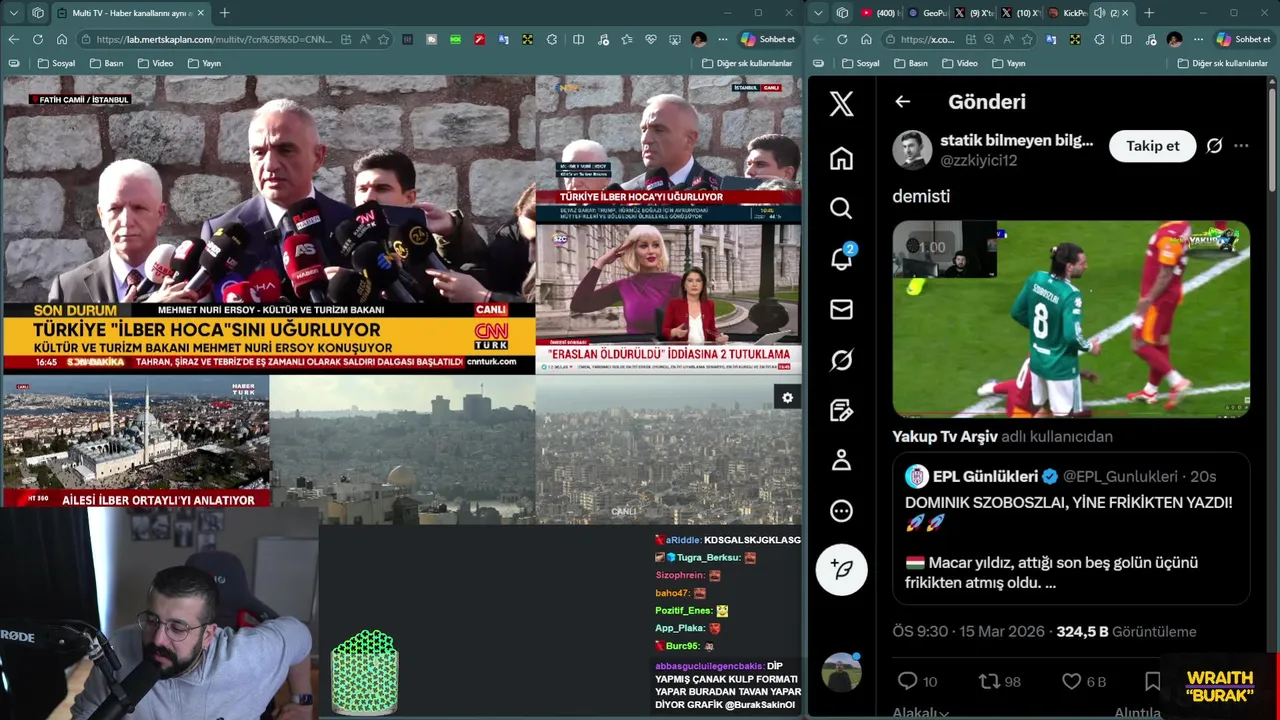Mute the active (2) tab's speaker icon

(x=1099, y=13)
